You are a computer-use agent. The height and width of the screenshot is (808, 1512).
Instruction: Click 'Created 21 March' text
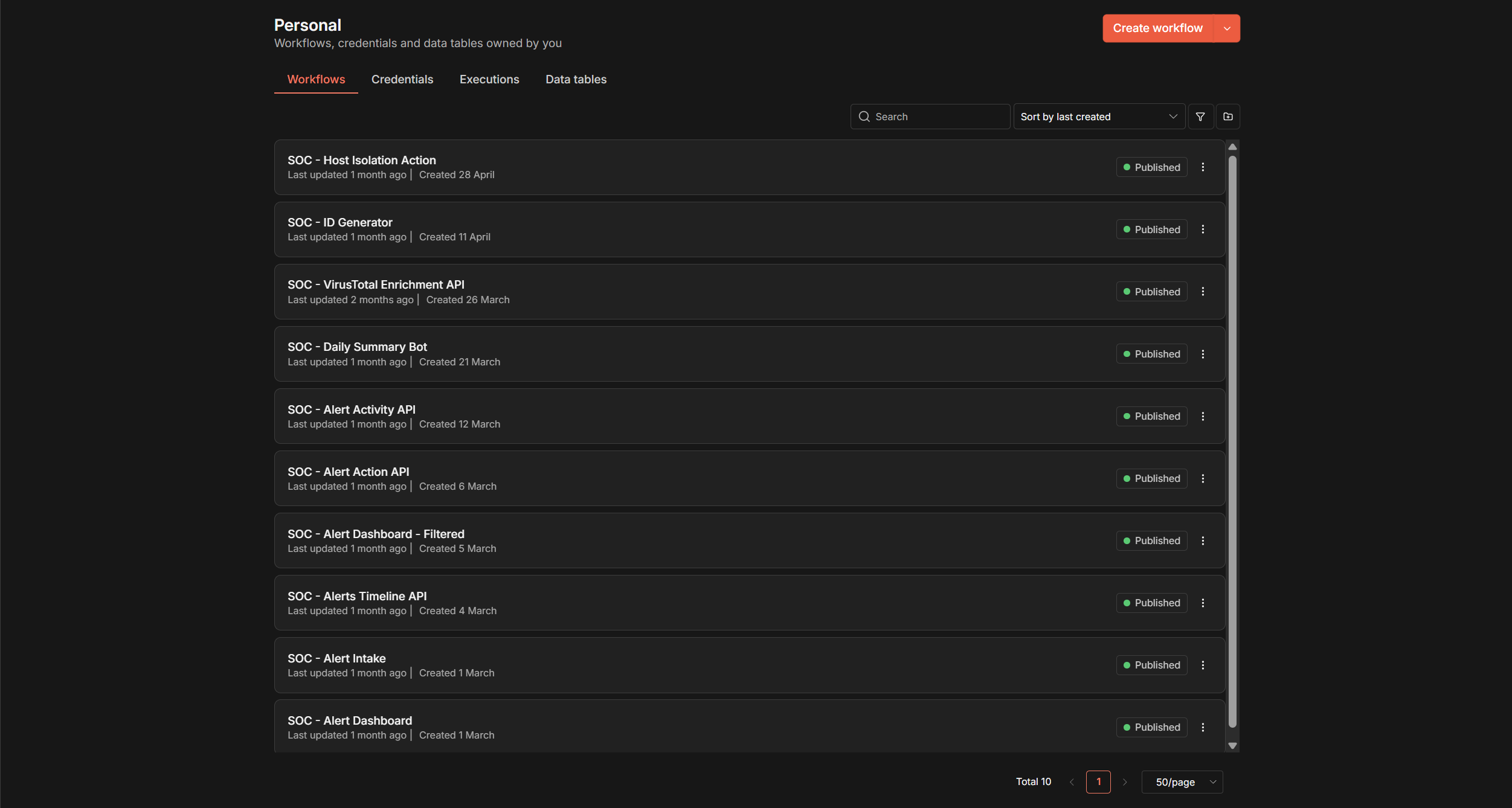(460, 362)
